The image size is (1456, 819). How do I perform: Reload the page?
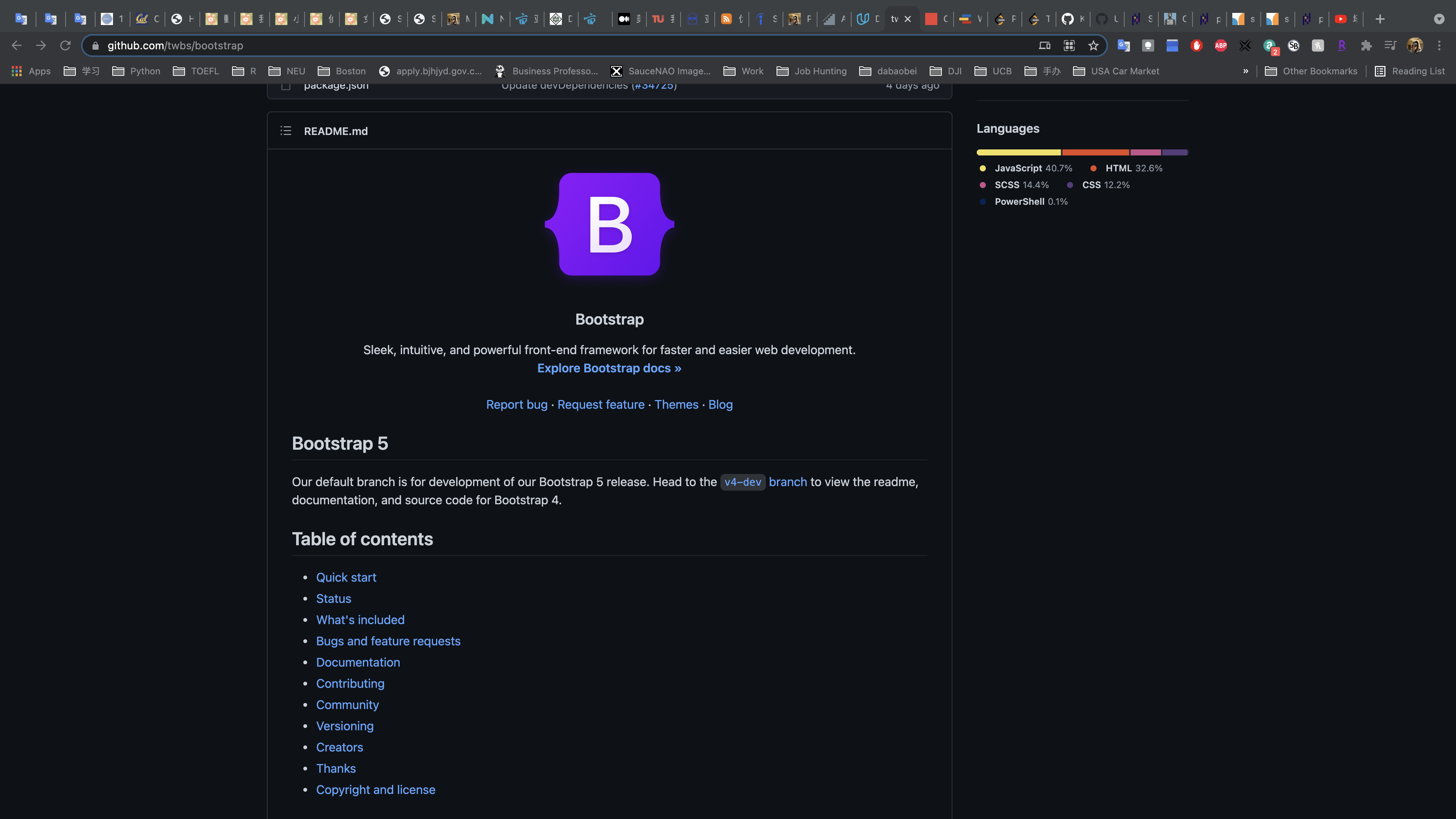(66, 46)
